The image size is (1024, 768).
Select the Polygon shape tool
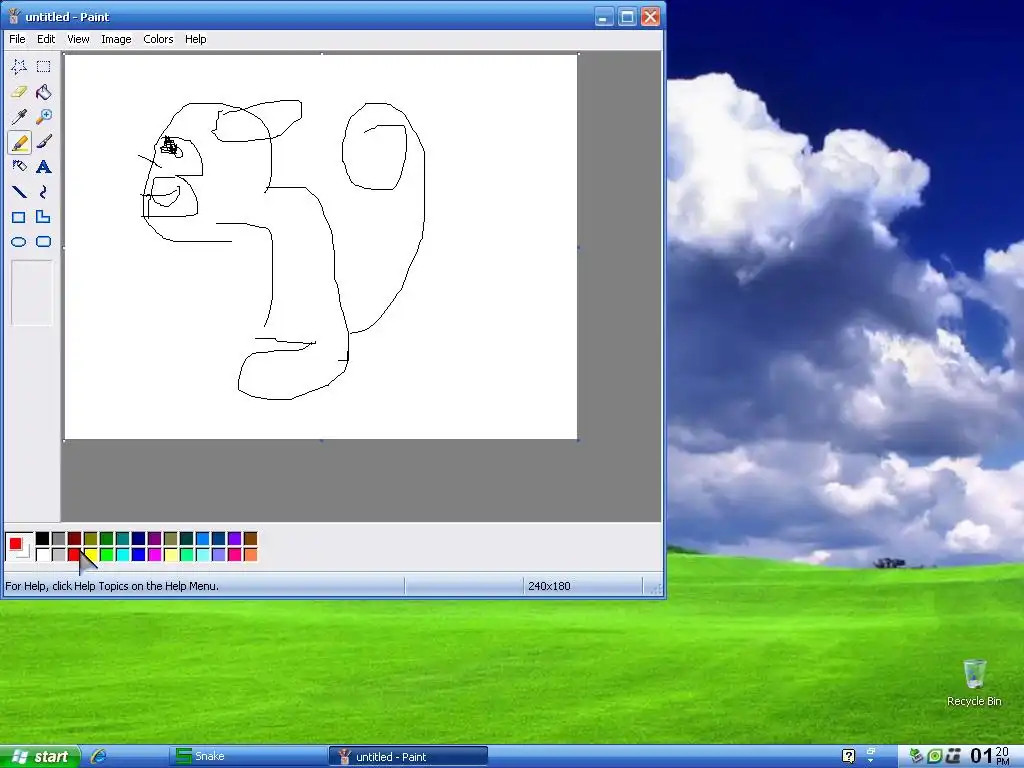(x=44, y=217)
